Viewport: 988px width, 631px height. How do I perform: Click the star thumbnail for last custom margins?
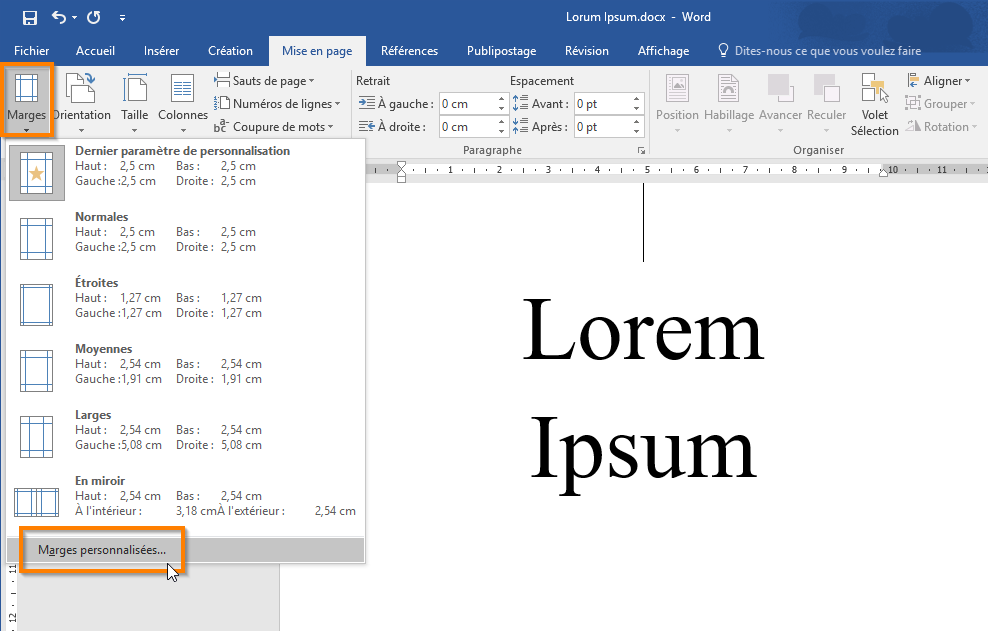pyautogui.click(x=37, y=173)
